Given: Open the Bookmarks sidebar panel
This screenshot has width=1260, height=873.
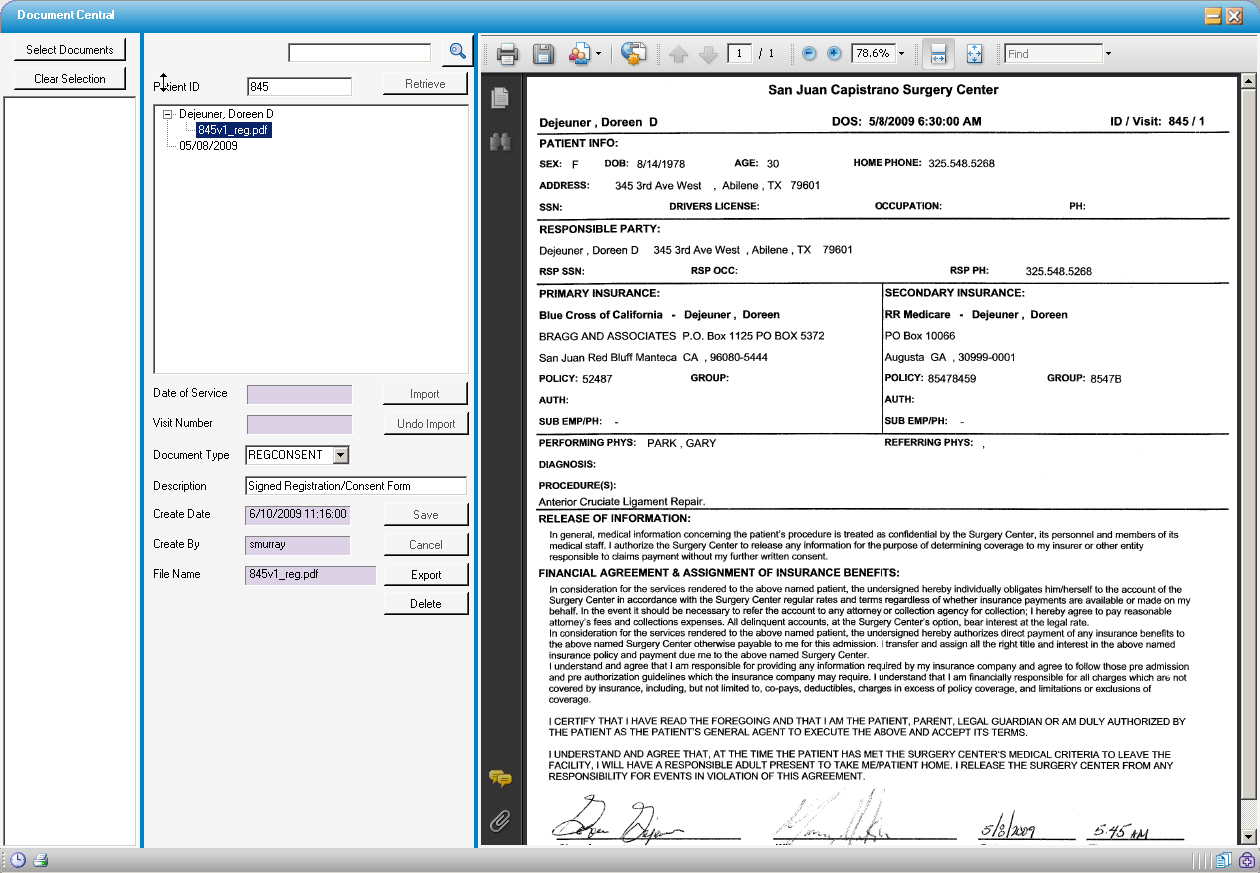Looking at the screenshot, I should tap(500, 141).
